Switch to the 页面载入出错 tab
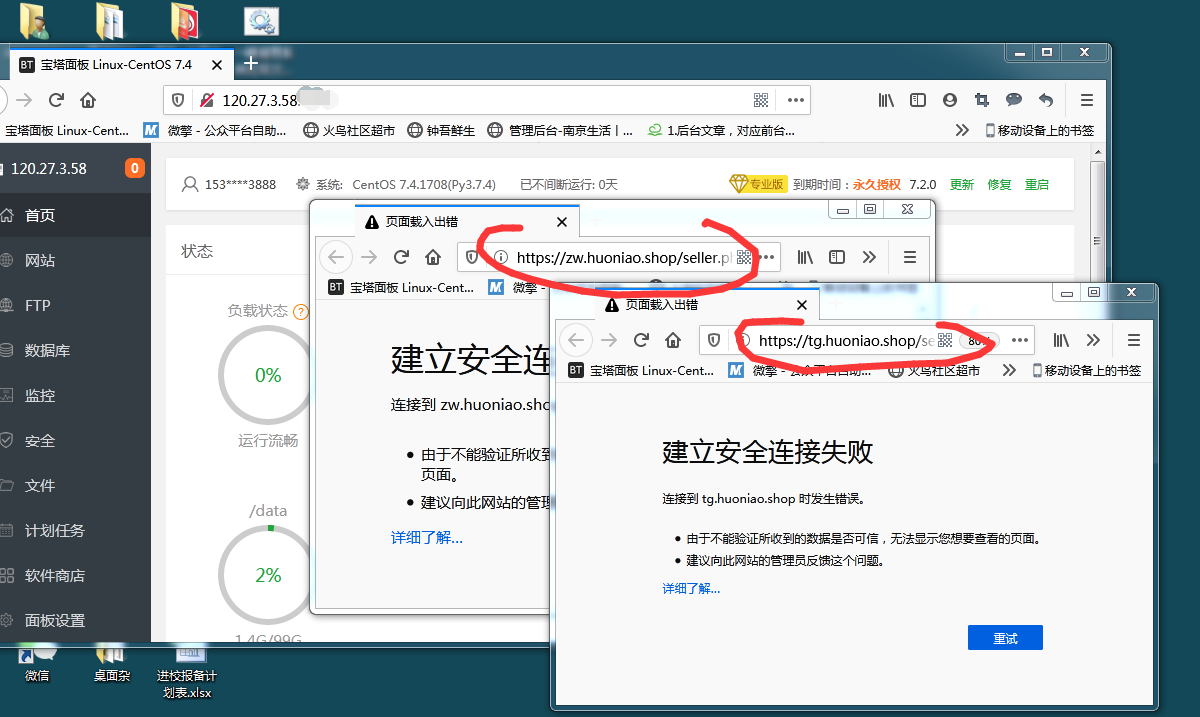The width and height of the screenshot is (1200, 717). (x=660, y=306)
